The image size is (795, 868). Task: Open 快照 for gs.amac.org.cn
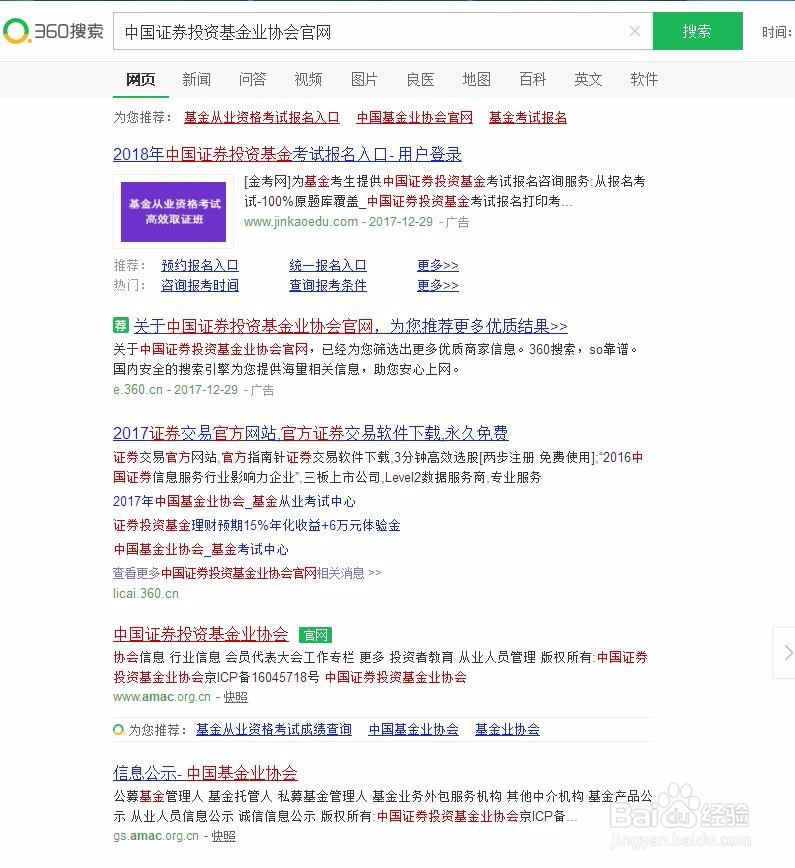223,836
